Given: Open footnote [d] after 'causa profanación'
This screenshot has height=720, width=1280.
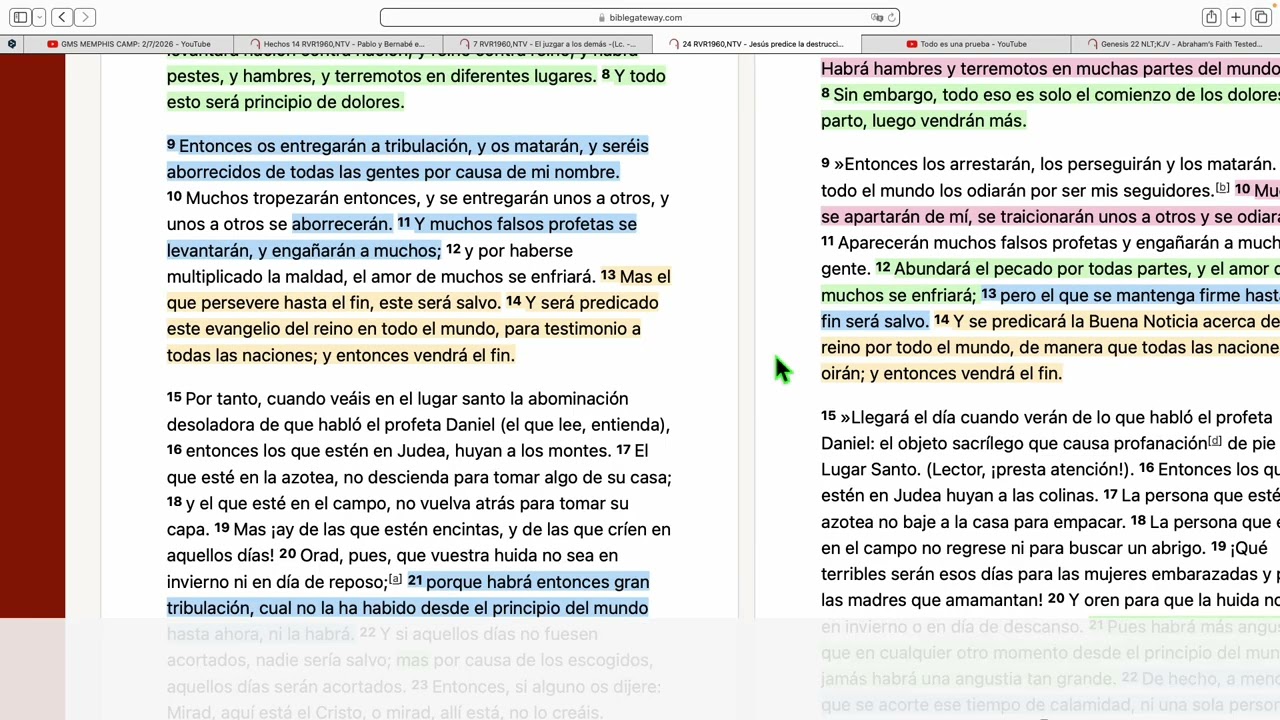Looking at the screenshot, I should 1214,441.
